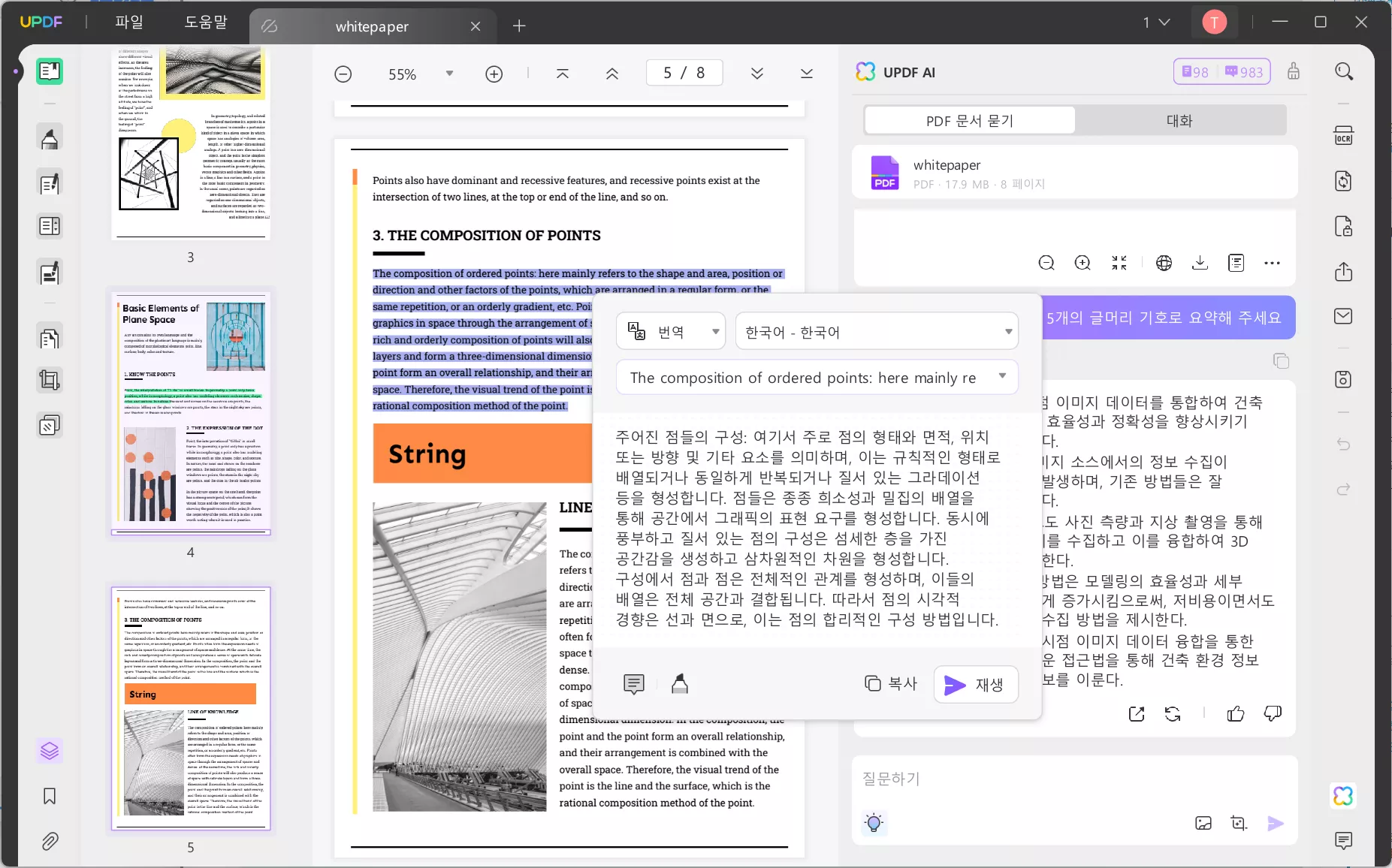
Task: Open the Reader mode icon in left sidebar
Action: coord(50,71)
